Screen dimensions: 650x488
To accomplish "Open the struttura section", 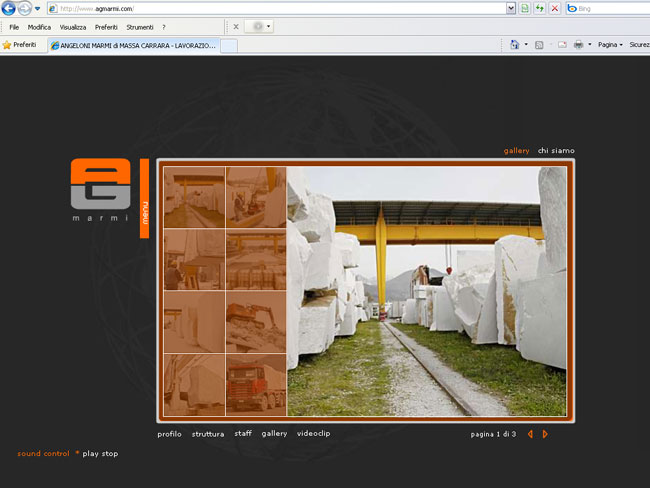I will 208,434.
